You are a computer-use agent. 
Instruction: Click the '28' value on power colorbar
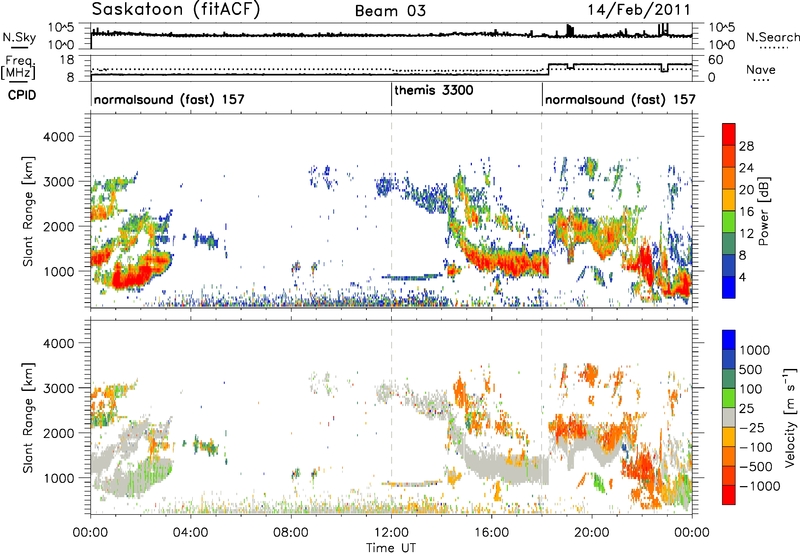746,146
